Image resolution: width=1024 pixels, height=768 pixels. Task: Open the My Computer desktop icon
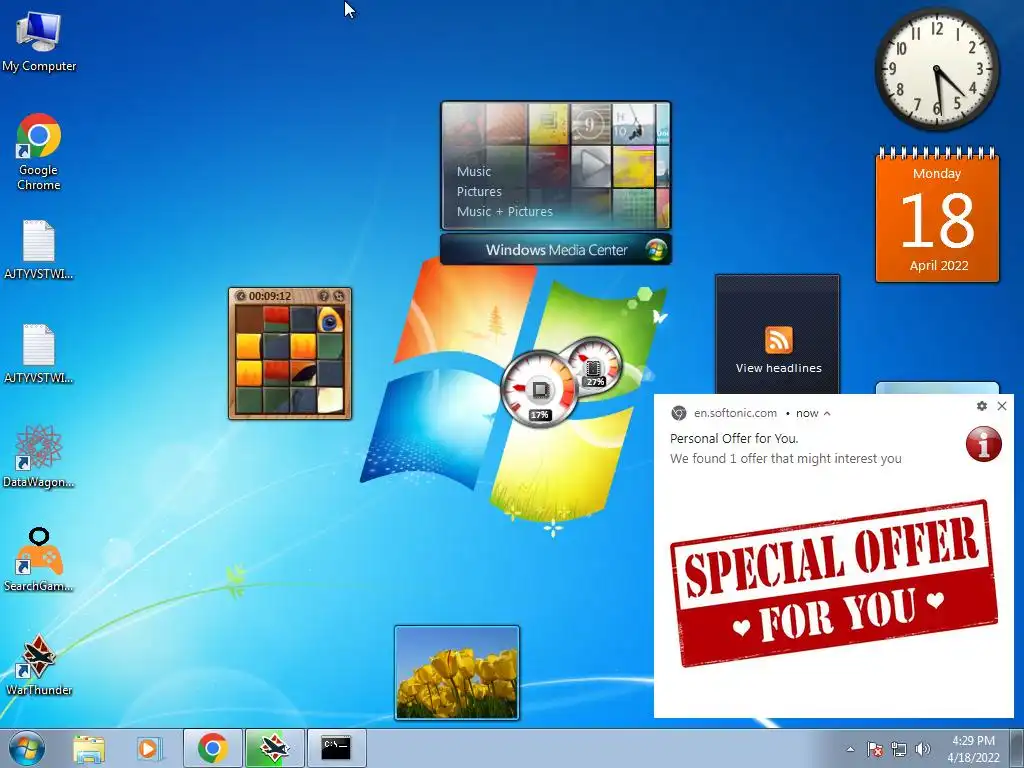[x=39, y=42]
